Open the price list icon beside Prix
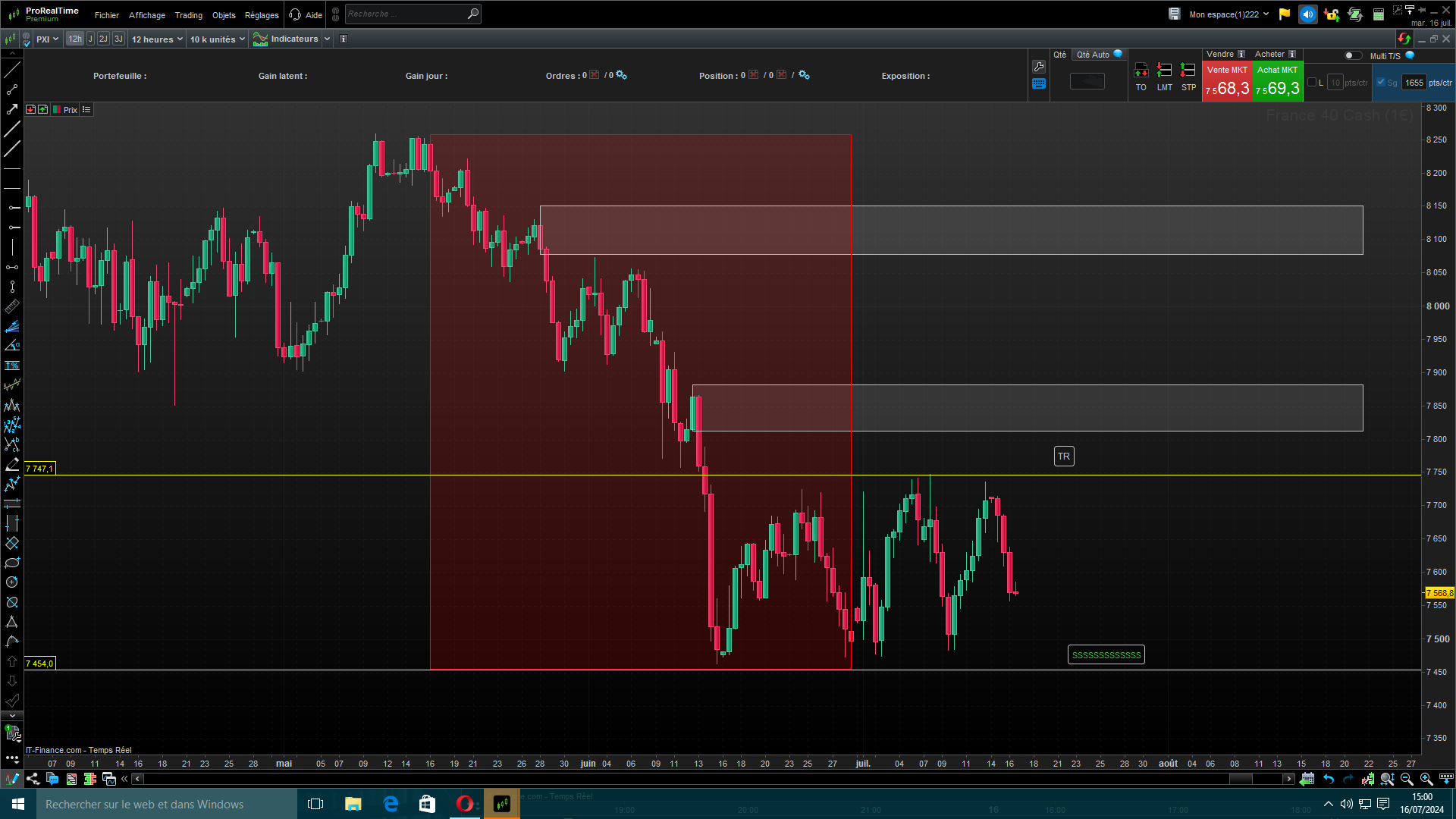Screen dimensions: 1456x819 tap(86, 110)
